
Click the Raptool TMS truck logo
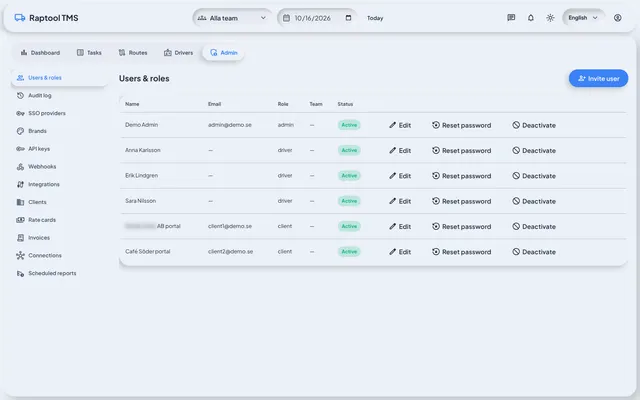20,18
